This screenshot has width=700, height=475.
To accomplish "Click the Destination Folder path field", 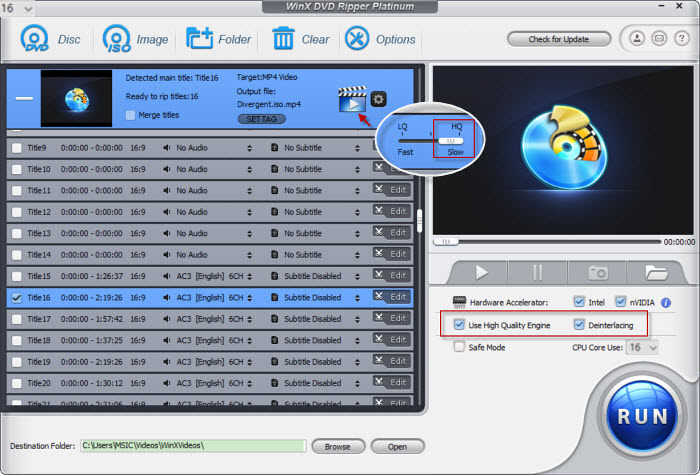I will click(x=193, y=446).
